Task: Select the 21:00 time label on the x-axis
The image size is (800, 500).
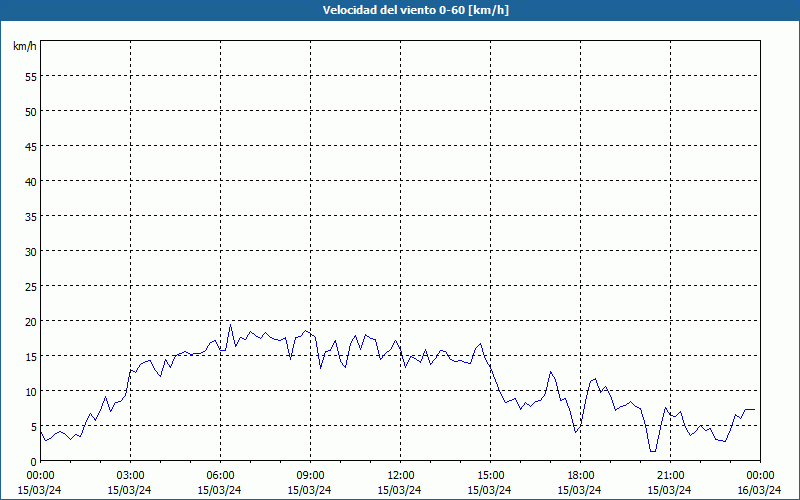Action: coord(670,475)
